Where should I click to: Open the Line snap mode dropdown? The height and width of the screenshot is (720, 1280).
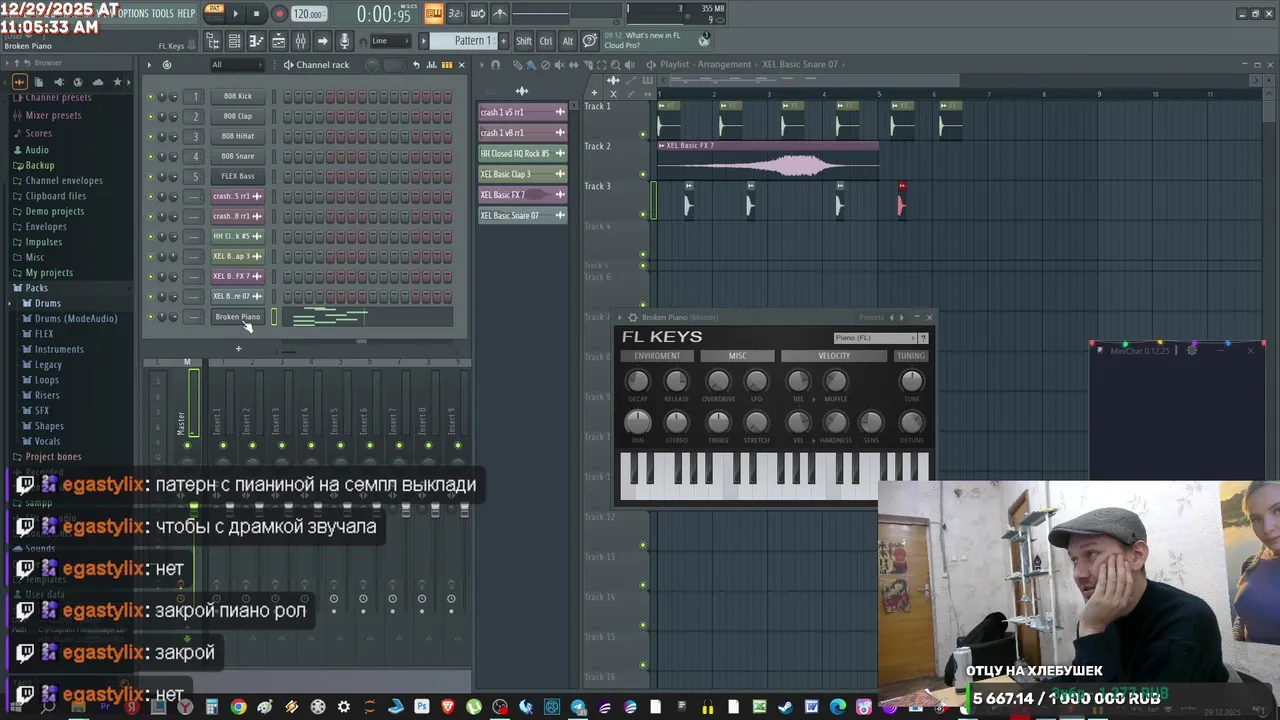point(389,41)
